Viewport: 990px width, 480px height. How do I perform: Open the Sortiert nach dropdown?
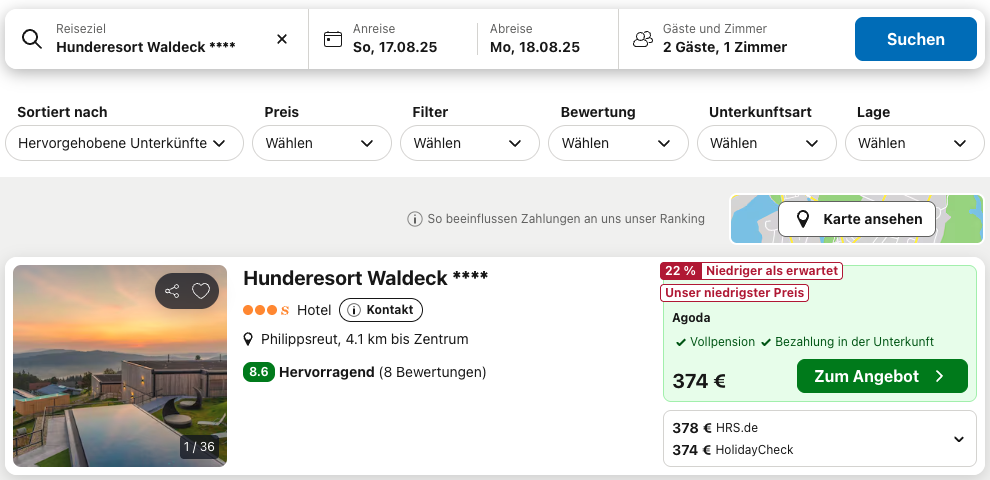(x=124, y=143)
